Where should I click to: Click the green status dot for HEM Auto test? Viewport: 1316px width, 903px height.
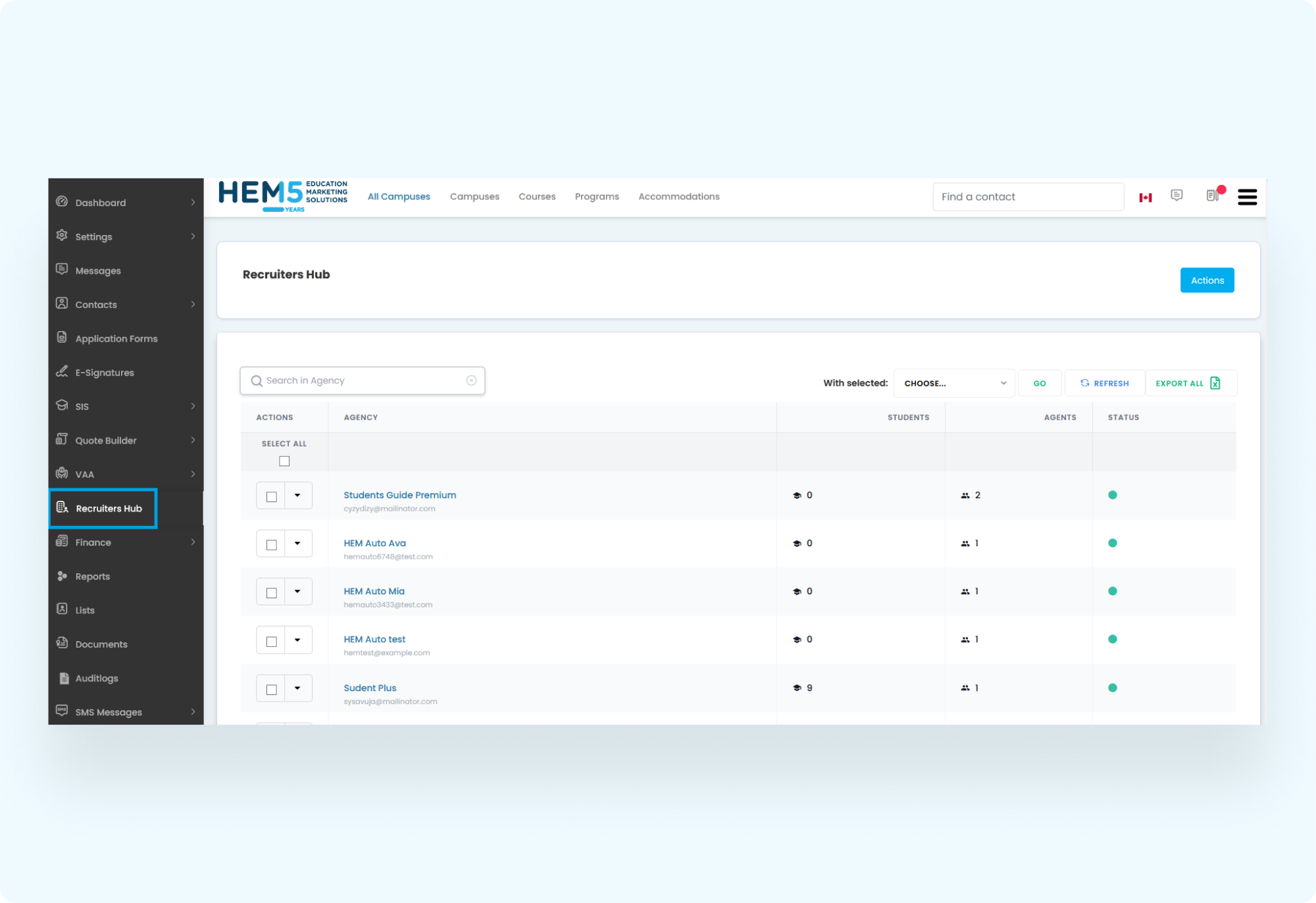pos(1113,639)
